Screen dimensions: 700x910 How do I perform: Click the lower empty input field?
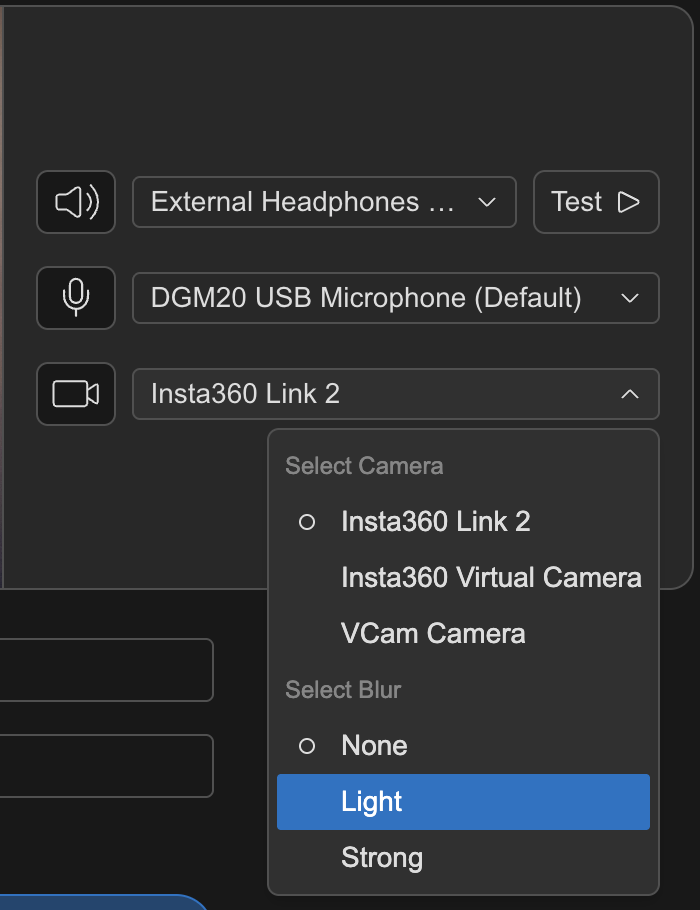tap(106, 765)
